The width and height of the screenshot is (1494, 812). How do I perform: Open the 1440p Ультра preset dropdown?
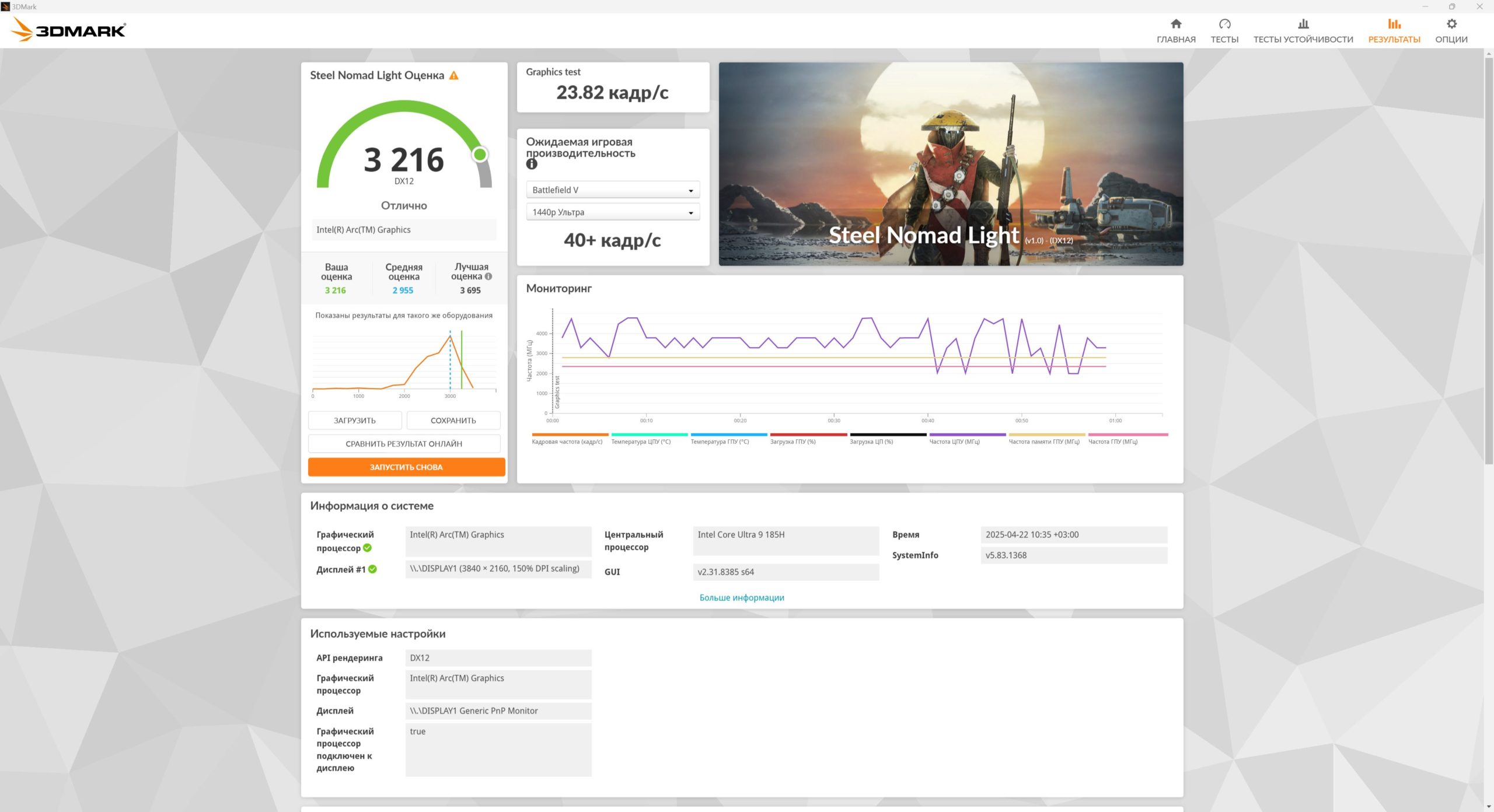point(613,212)
